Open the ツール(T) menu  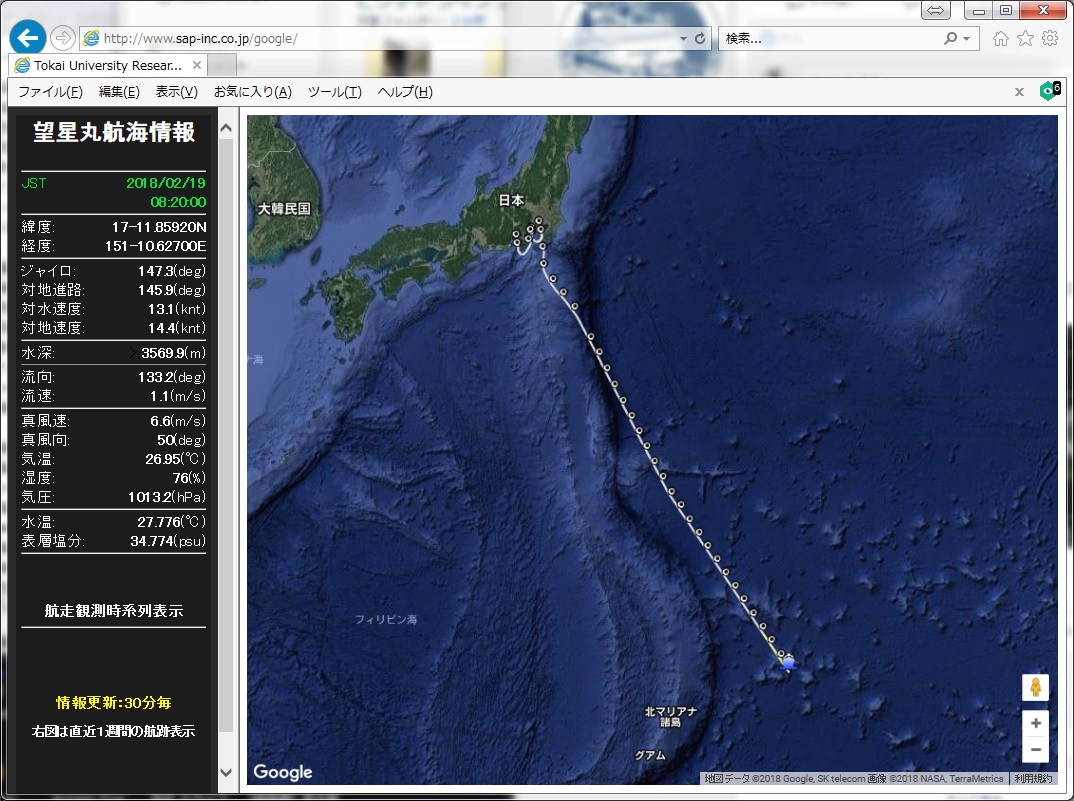point(334,92)
